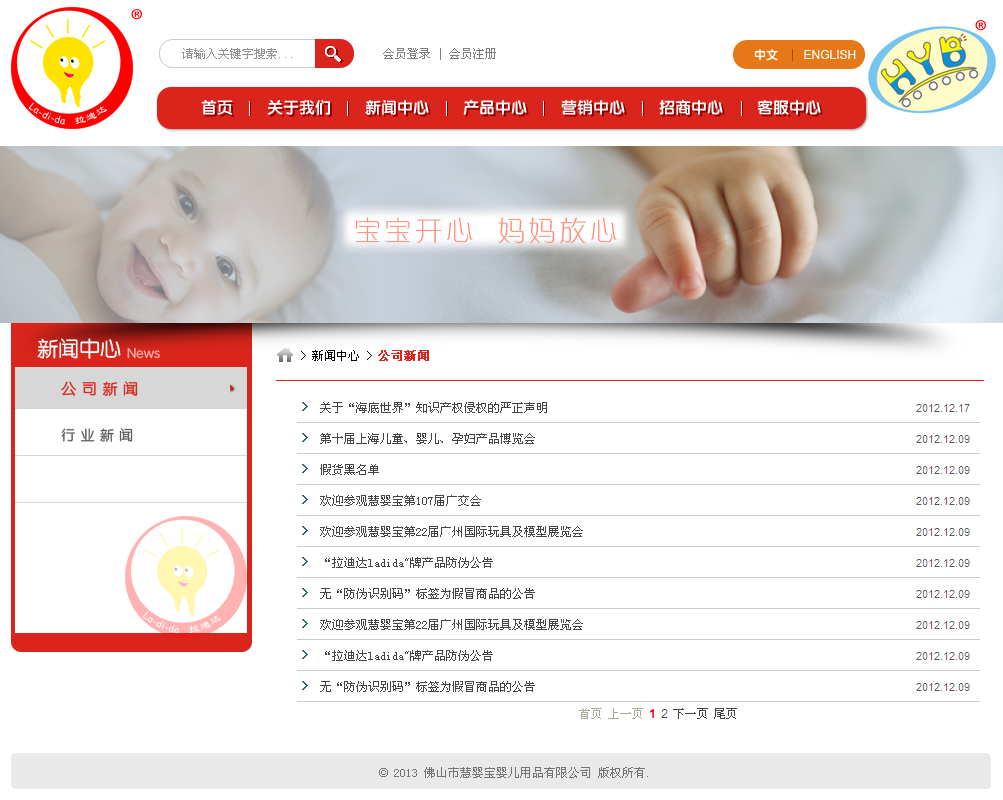Click the magnifier search button

[x=334, y=54]
